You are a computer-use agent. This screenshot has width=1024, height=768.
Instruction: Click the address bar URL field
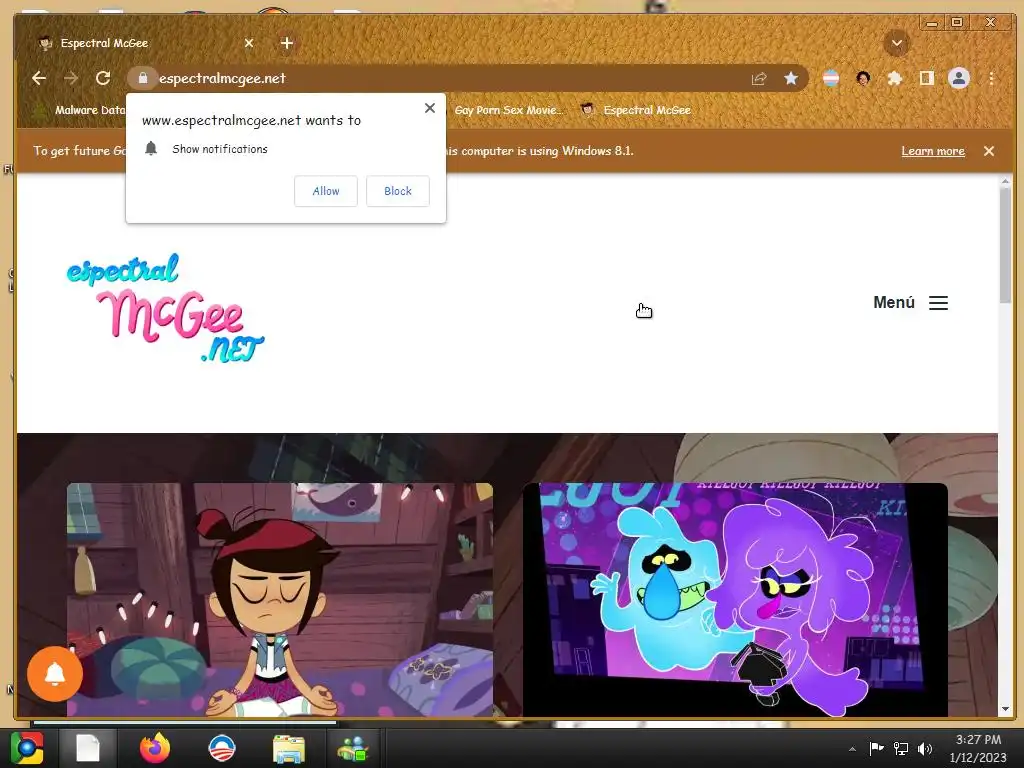[451, 78]
